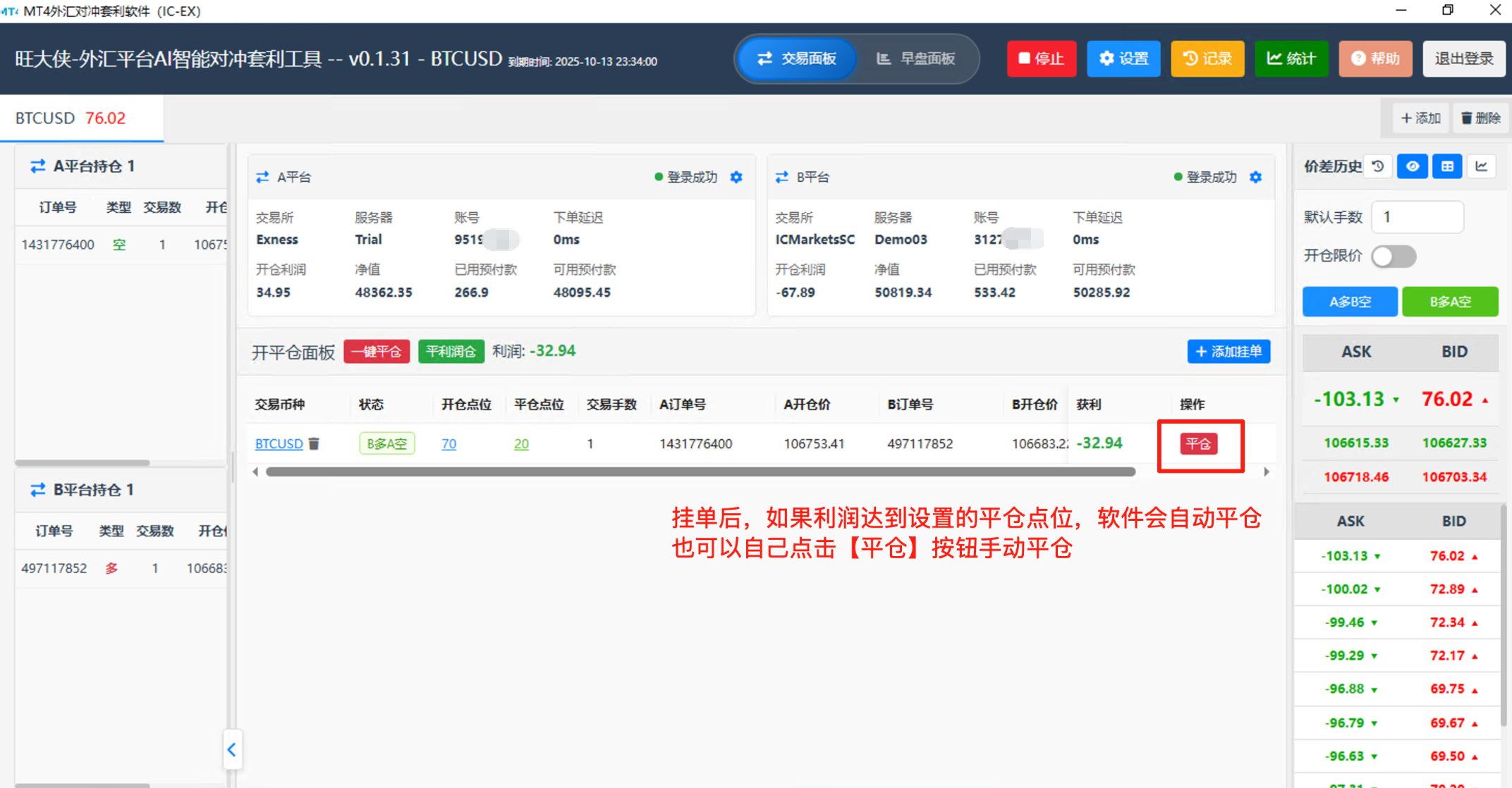
Task: Toggle the 开仓限价 switch
Action: pyautogui.click(x=1394, y=256)
